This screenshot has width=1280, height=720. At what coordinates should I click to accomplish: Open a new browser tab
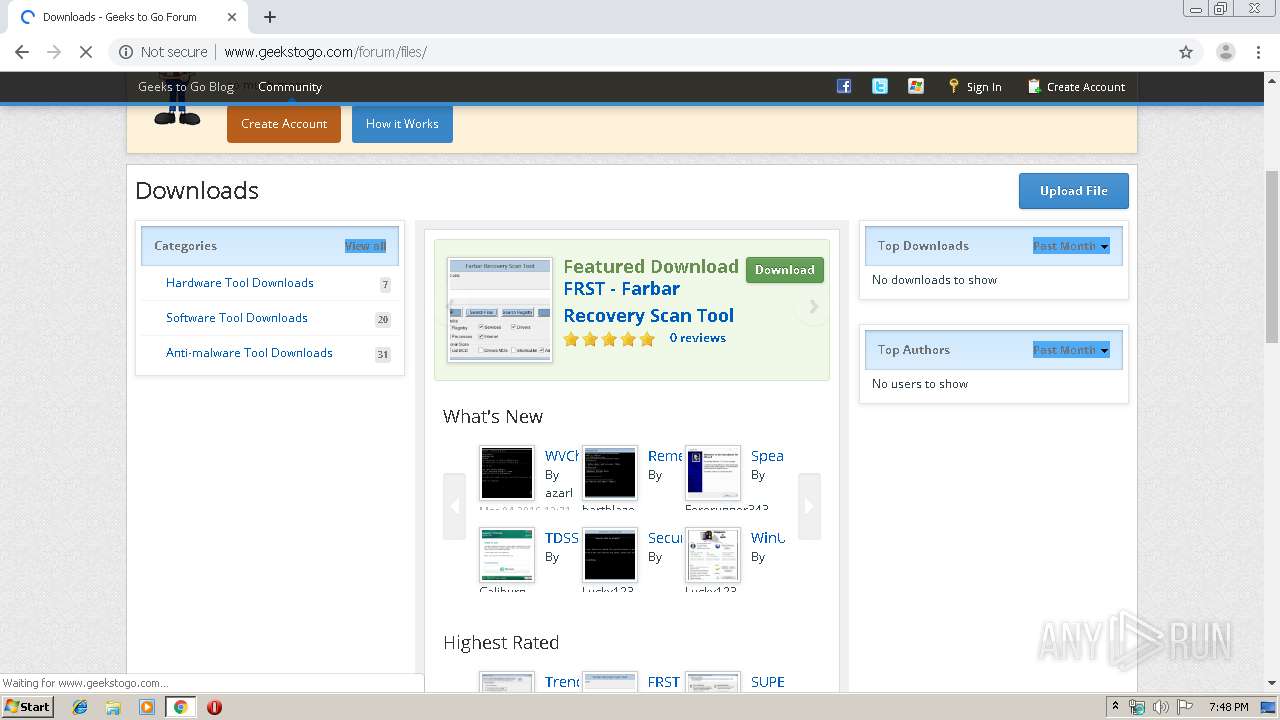(x=270, y=17)
